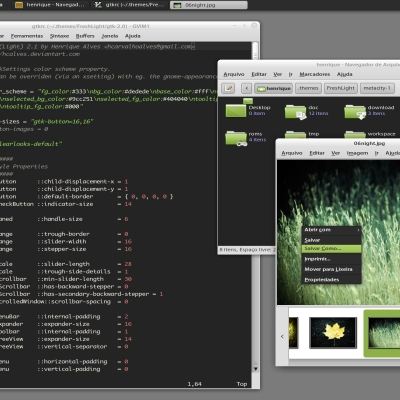The width and height of the screenshot is (400, 400).
Task: Open Ver menu in image viewer
Action: point(336,153)
